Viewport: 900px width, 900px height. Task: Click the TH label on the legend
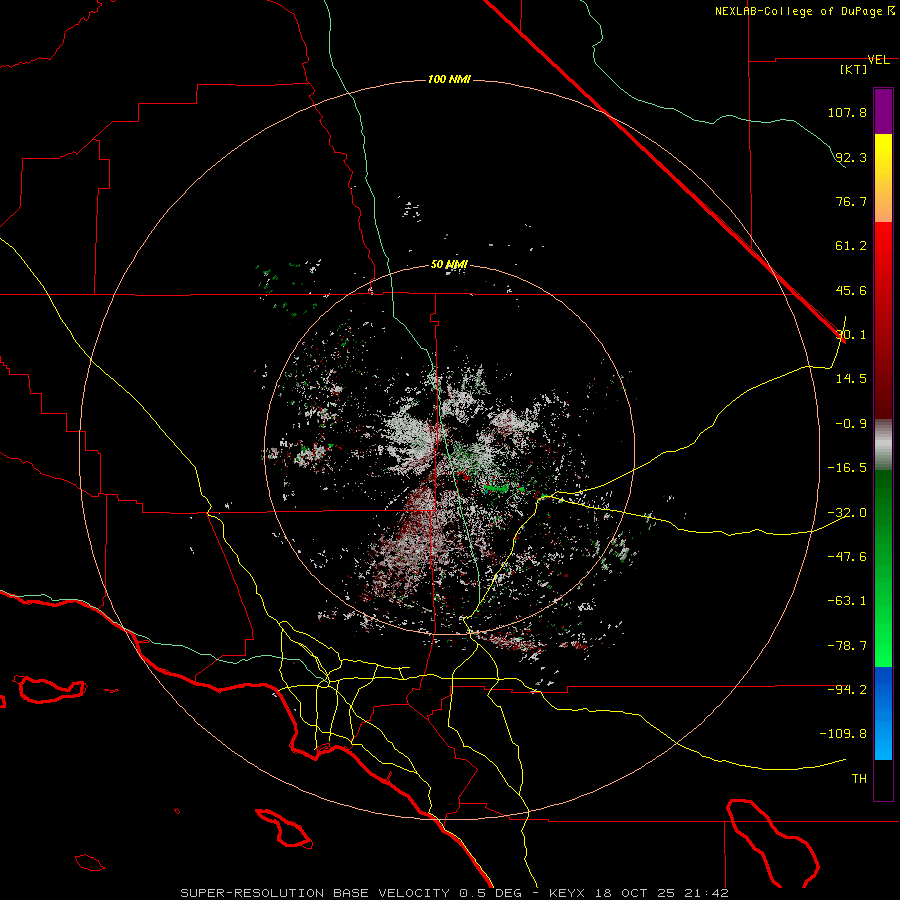tap(859, 779)
